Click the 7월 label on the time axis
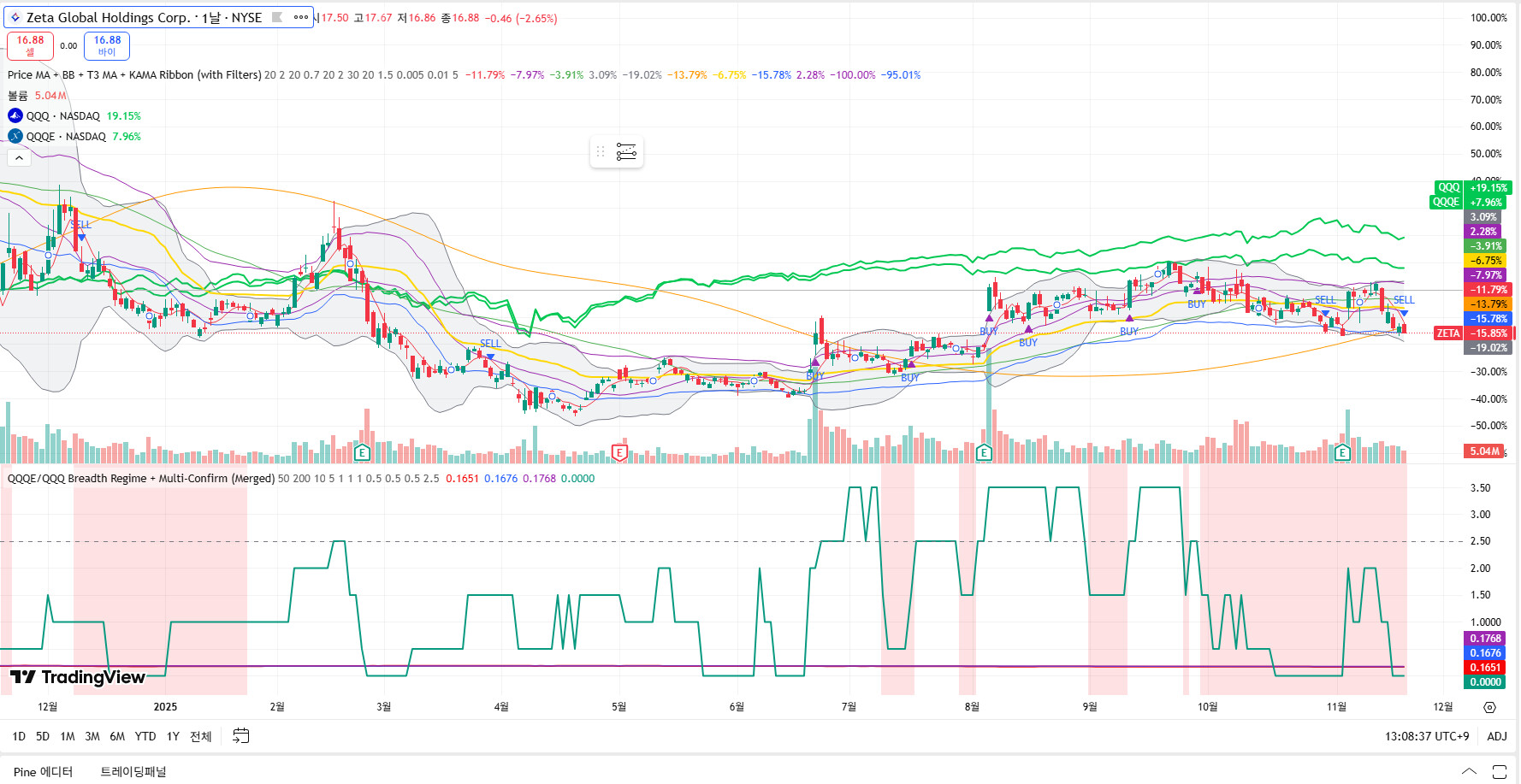The height and width of the screenshot is (784, 1521). tap(849, 706)
